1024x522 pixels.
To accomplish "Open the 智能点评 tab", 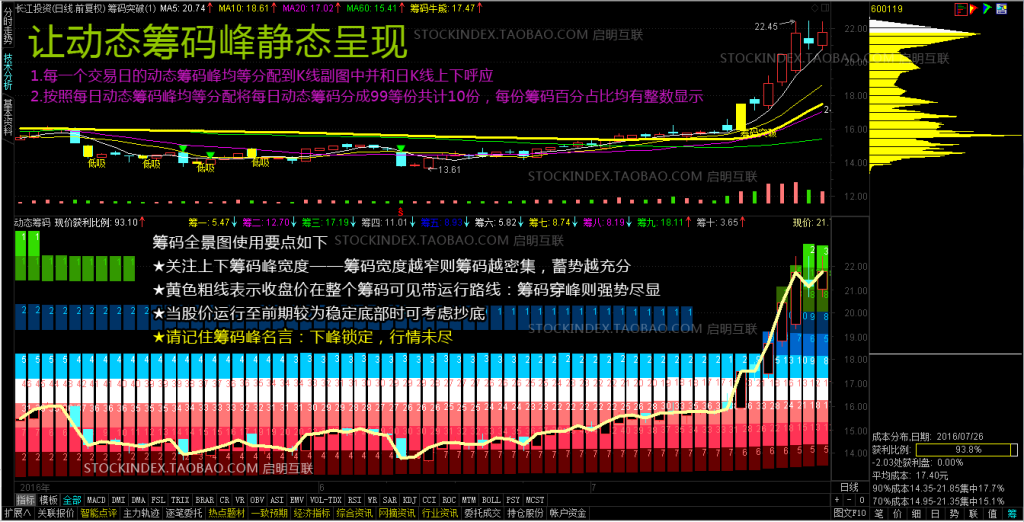I will 99,514.
